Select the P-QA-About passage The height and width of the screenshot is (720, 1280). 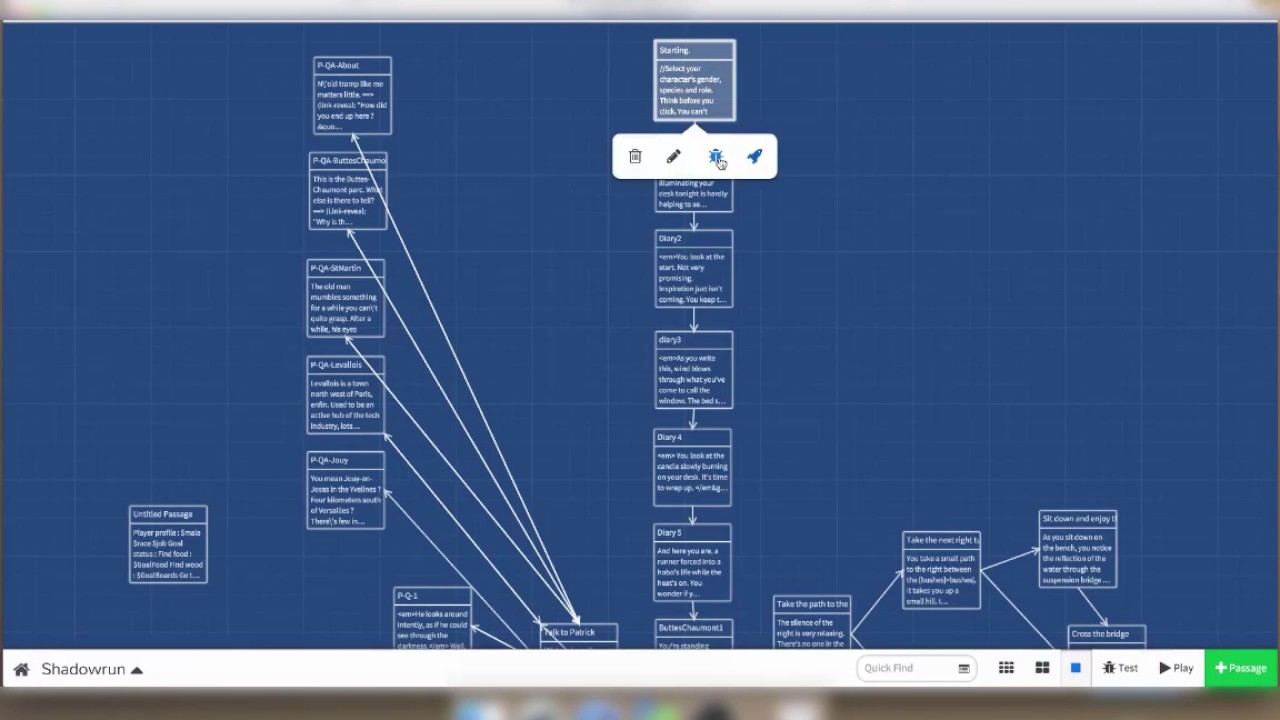tap(352, 96)
